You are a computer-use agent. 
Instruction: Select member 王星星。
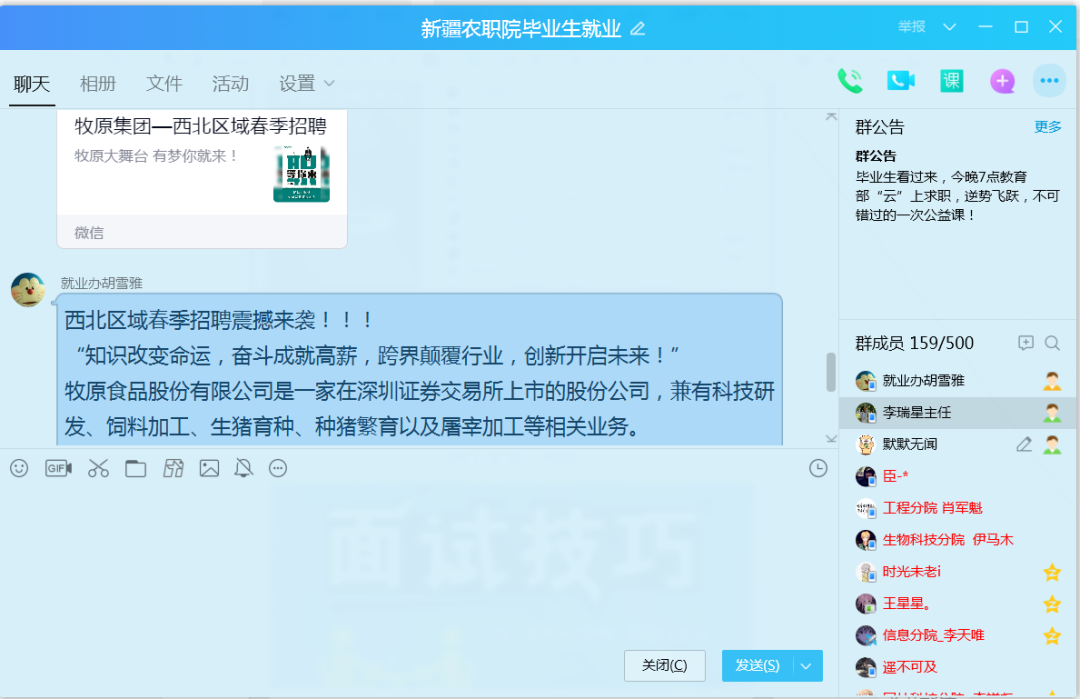957,604
